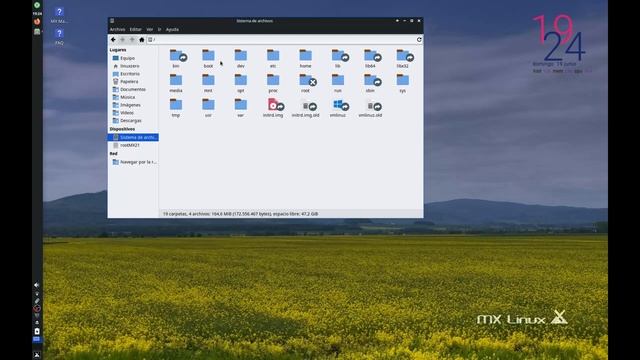This screenshot has width=640, height=360.
Task: Open the Ver menu
Action: point(150,29)
